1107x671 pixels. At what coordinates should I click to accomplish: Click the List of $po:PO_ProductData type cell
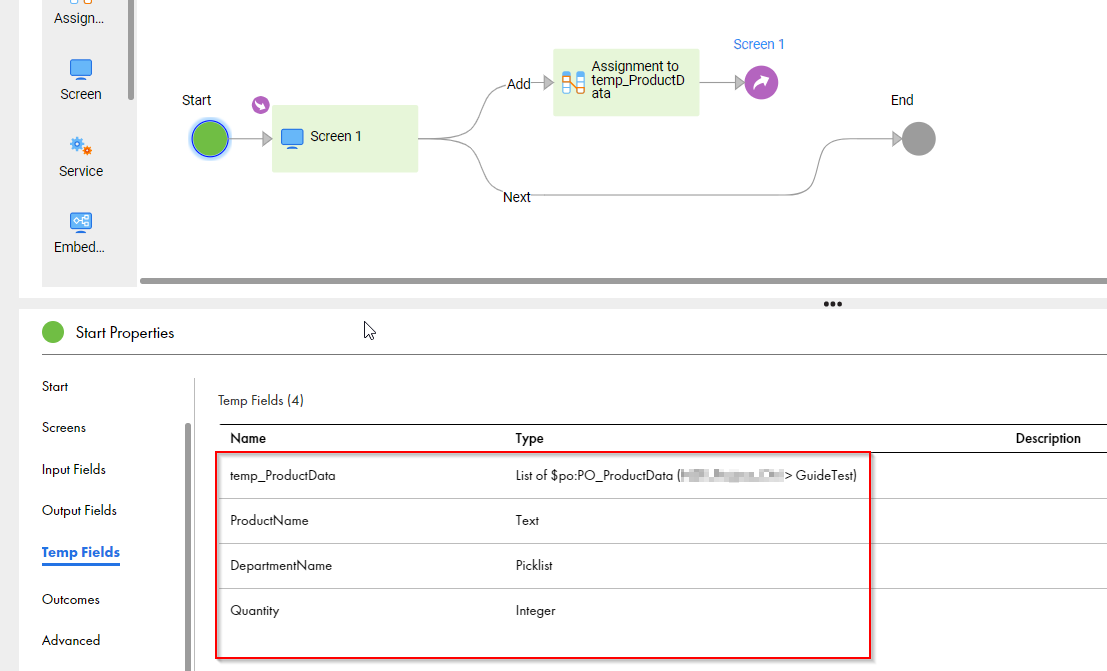[686, 475]
